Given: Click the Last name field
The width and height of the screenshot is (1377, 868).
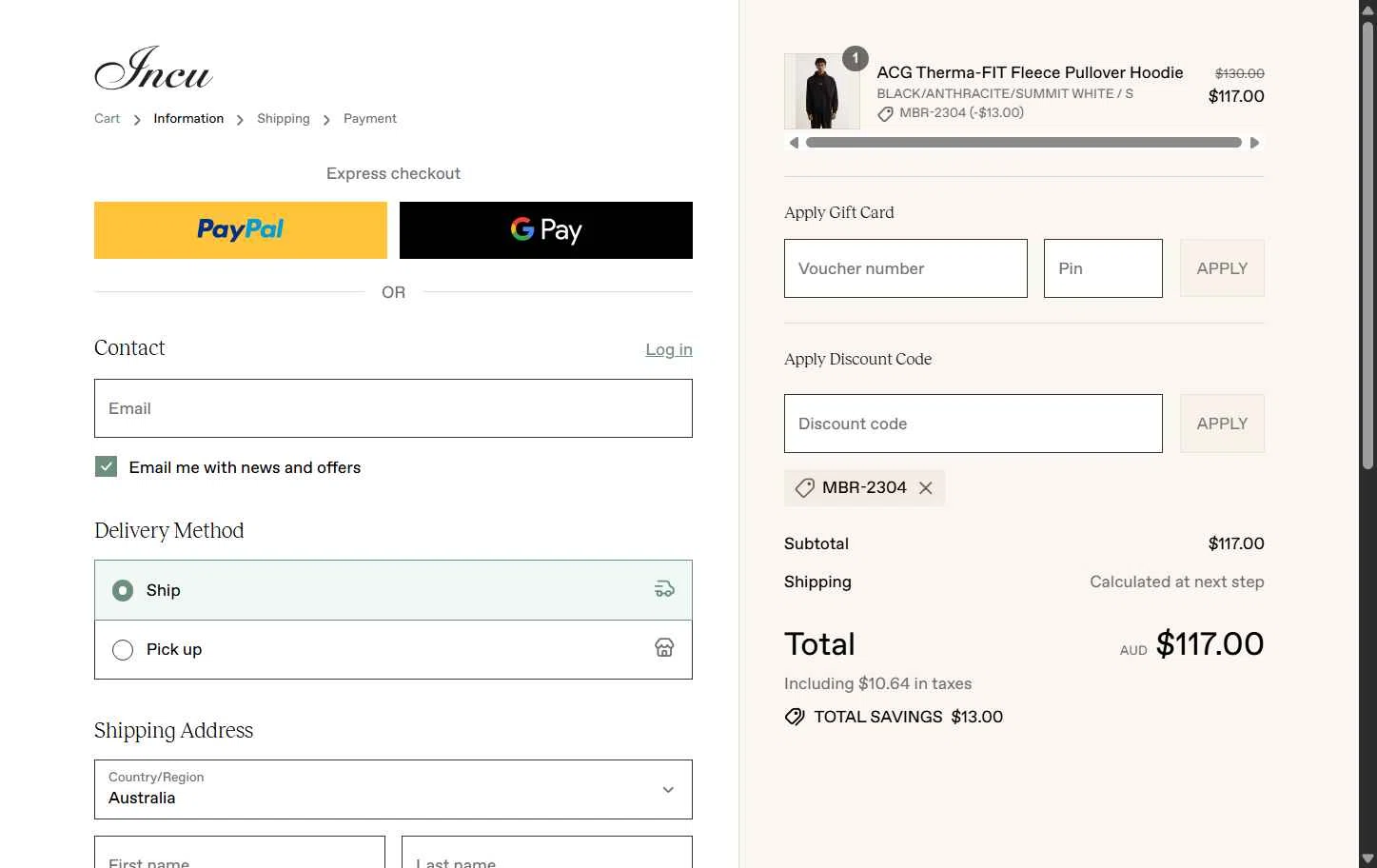Looking at the screenshot, I should 547,852.
